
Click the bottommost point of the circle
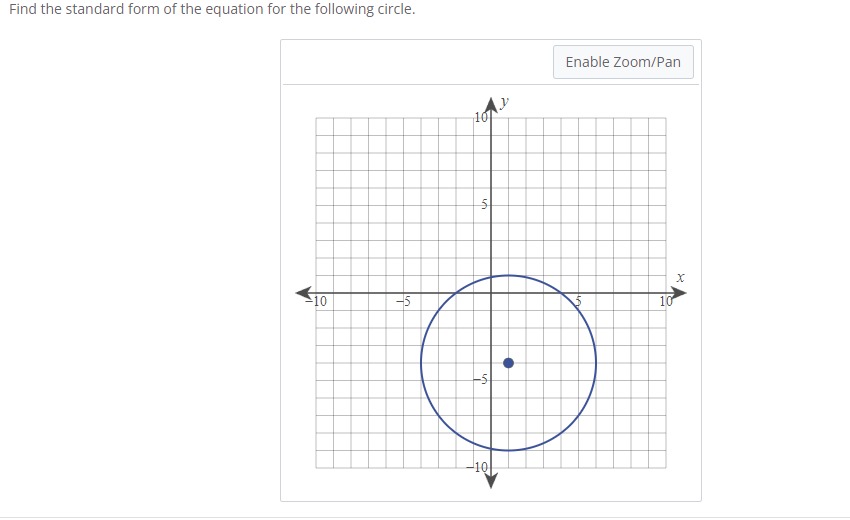tap(508, 450)
